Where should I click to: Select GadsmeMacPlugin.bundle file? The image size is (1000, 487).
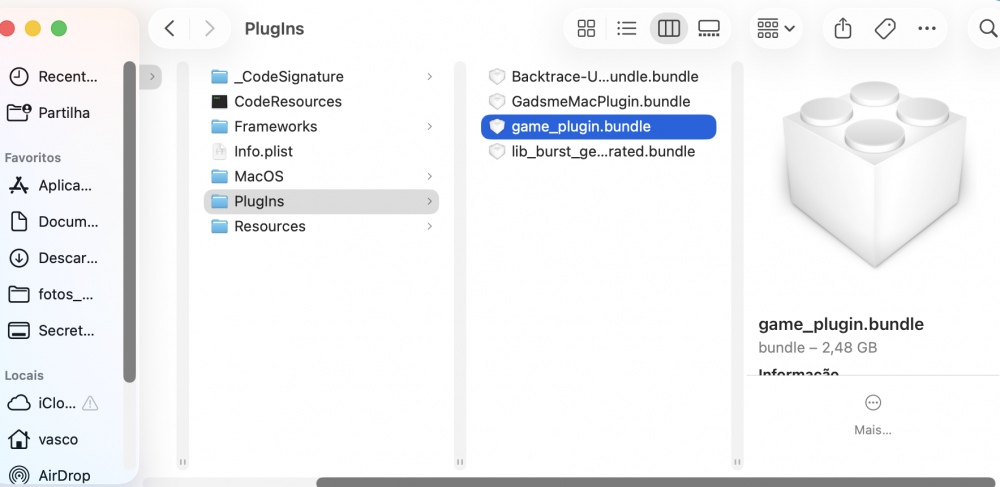[x=599, y=101]
